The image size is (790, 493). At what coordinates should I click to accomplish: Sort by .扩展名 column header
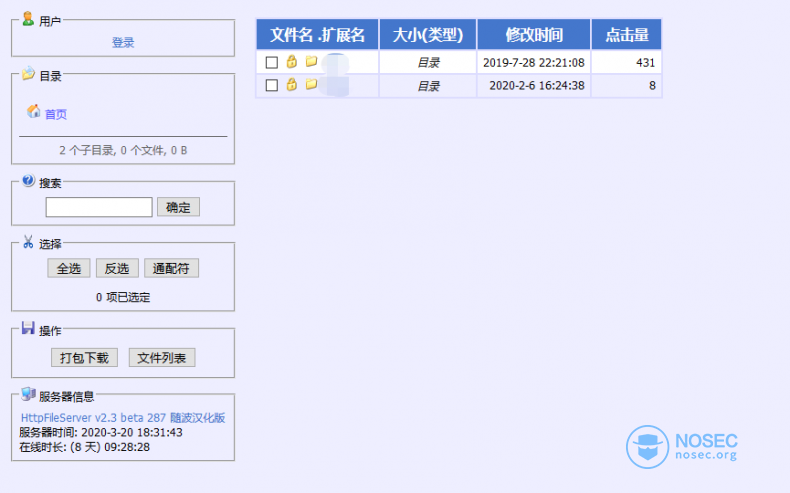[341, 35]
